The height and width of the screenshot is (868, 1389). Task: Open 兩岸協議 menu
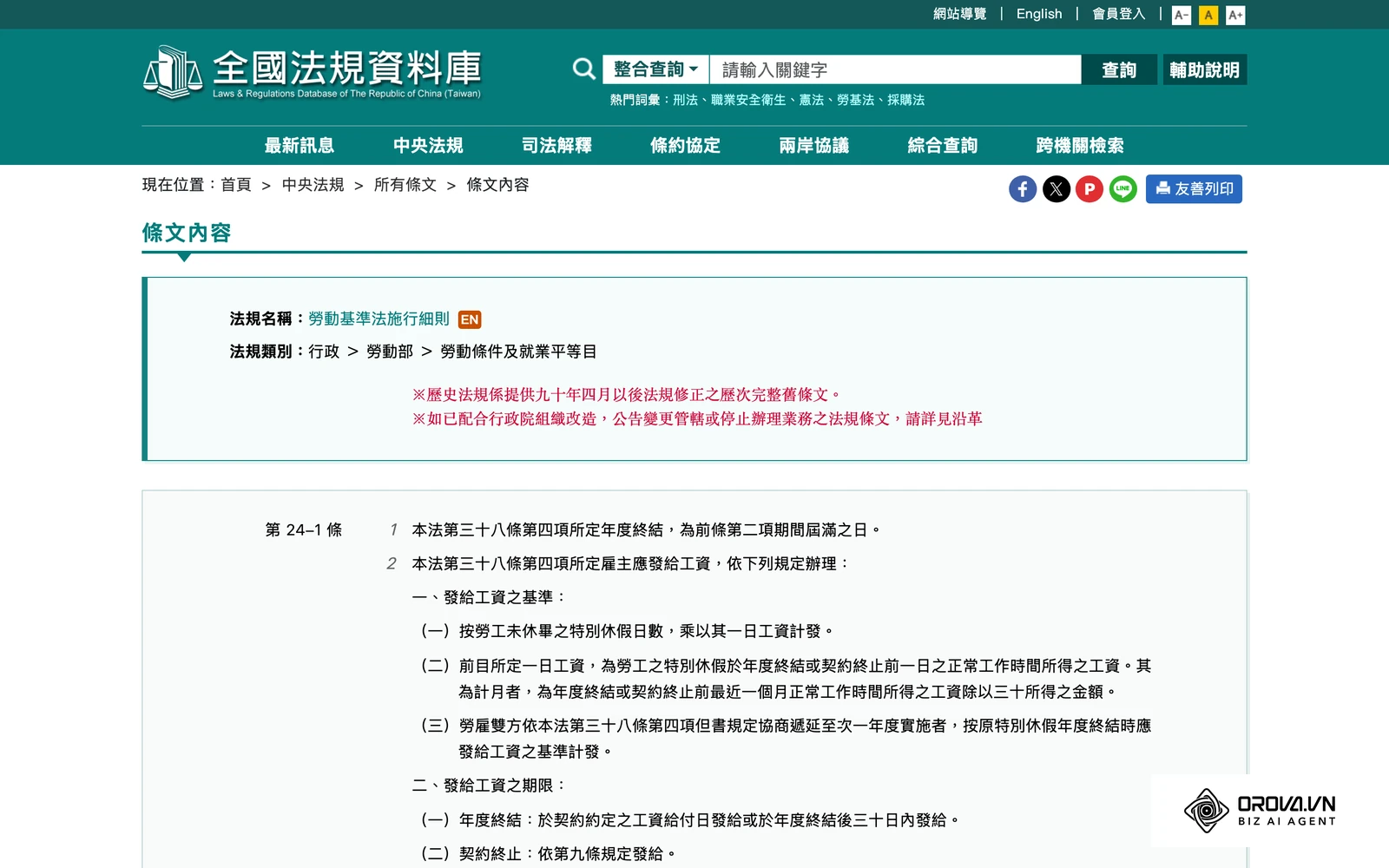pos(813,146)
